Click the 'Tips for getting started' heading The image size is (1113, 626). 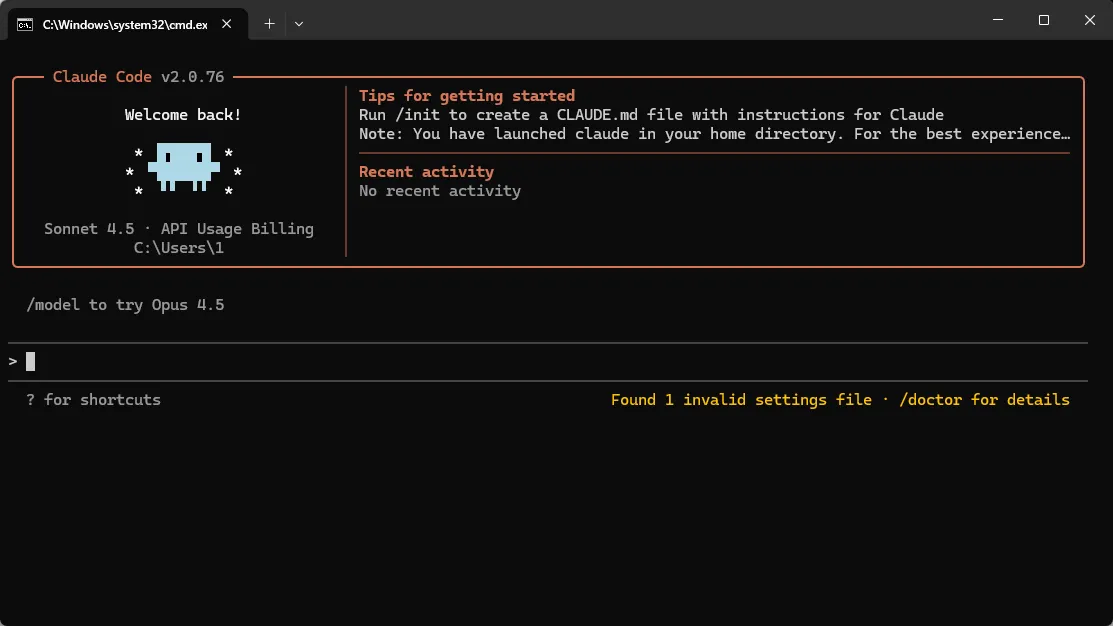(466, 96)
